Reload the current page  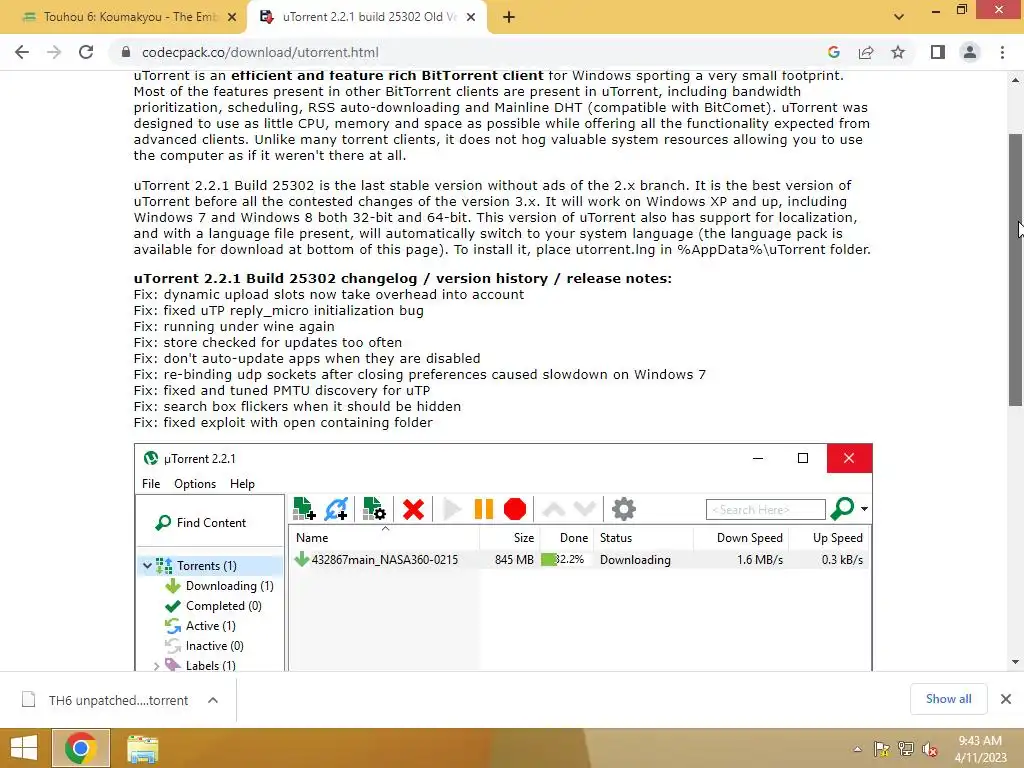point(86,52)
